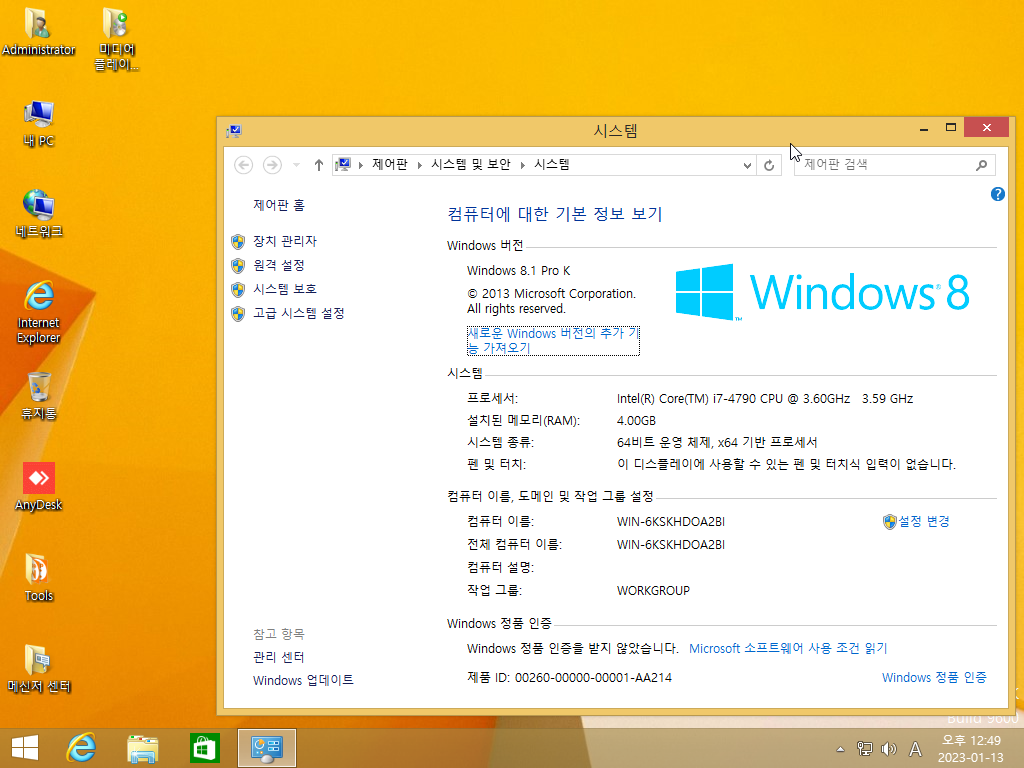
Task: Open 제어판 홈 link
Action: (279, 205)
